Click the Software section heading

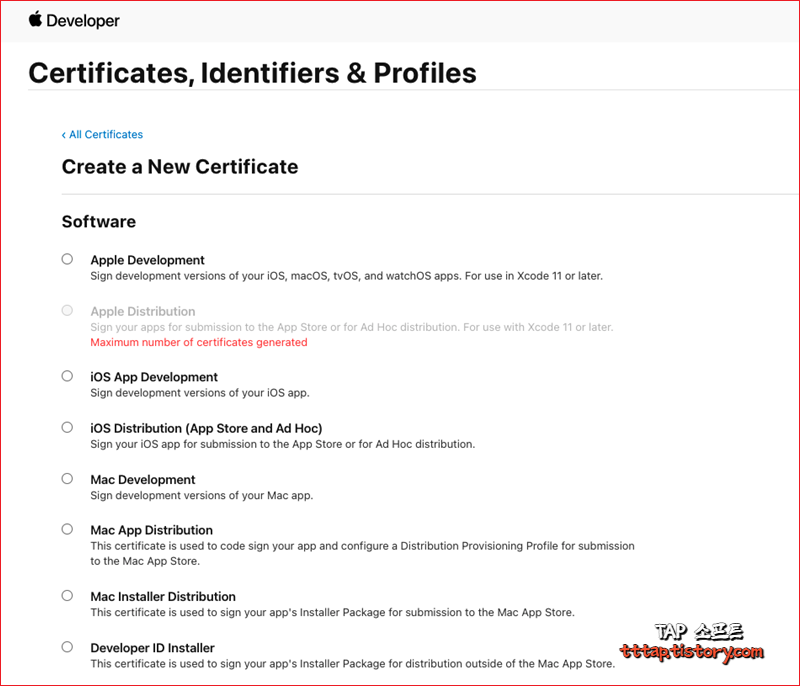(x=99, y=222)
